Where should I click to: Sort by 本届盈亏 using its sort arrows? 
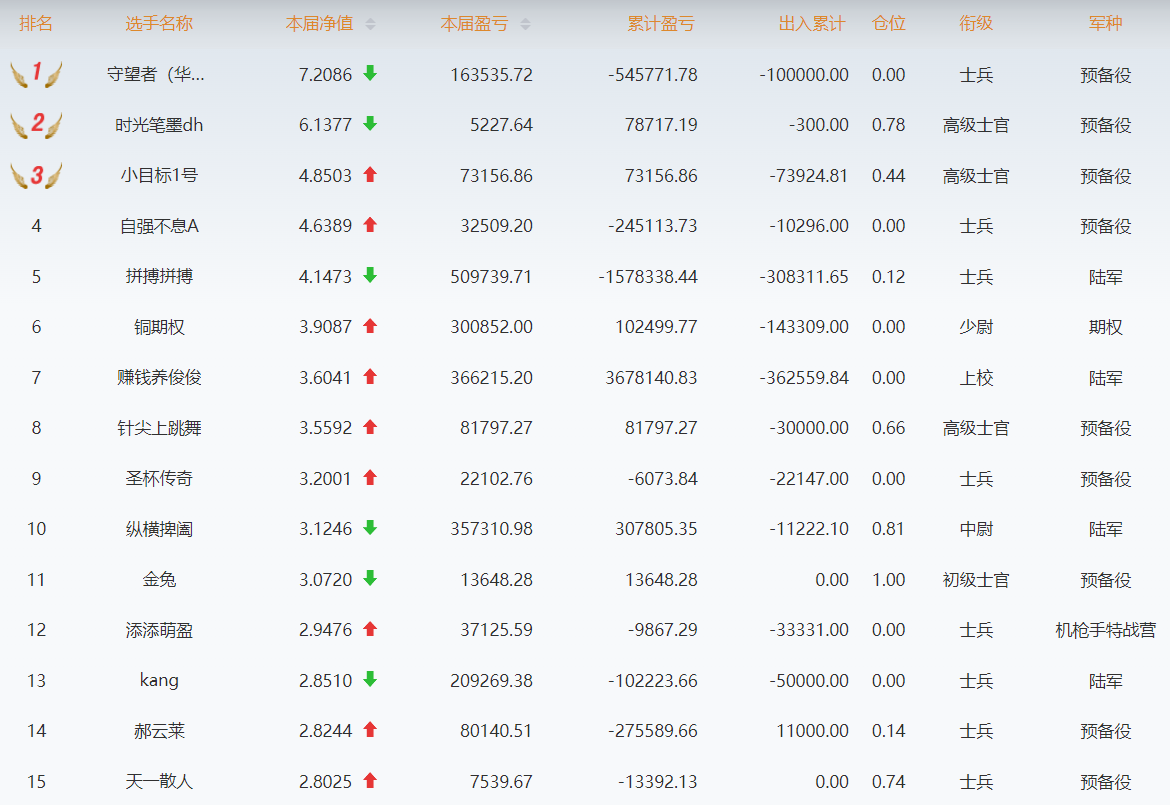pos(525,25)
